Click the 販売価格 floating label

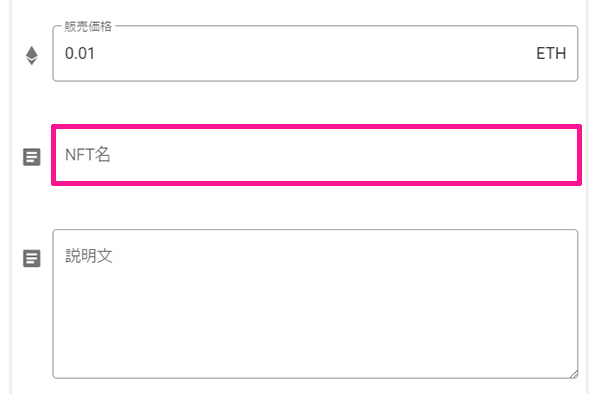pyautogui.click(x=88, y=26)
